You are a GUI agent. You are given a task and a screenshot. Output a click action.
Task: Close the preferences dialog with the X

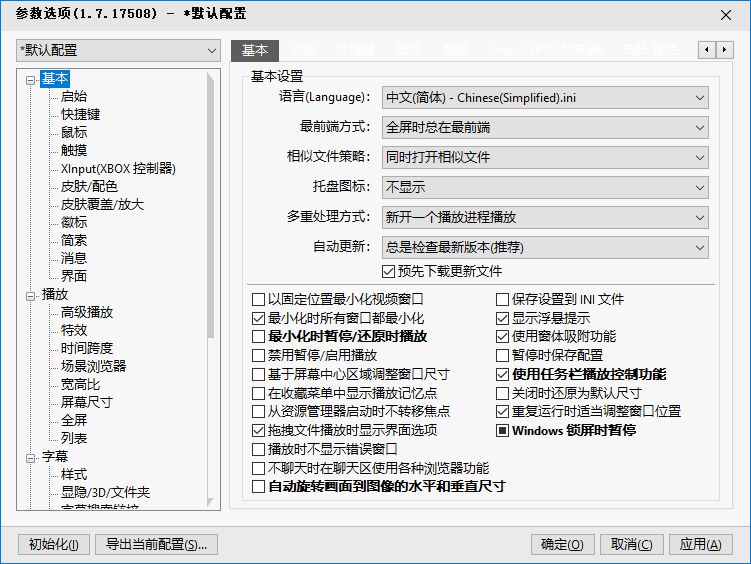coord(726,15)
